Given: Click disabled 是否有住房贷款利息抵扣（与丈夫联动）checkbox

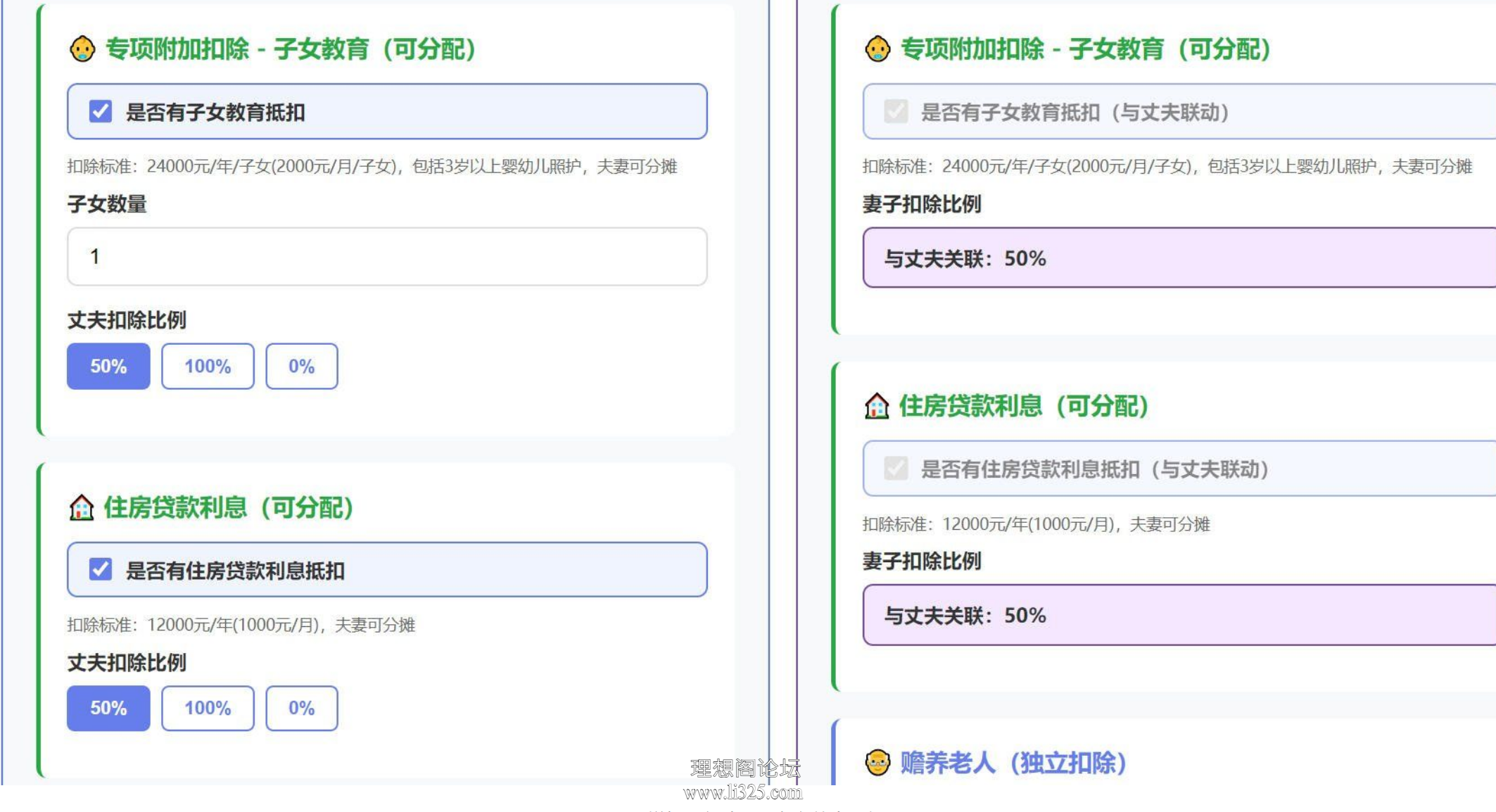Looking at the screenshot, I should coord(896,468).
